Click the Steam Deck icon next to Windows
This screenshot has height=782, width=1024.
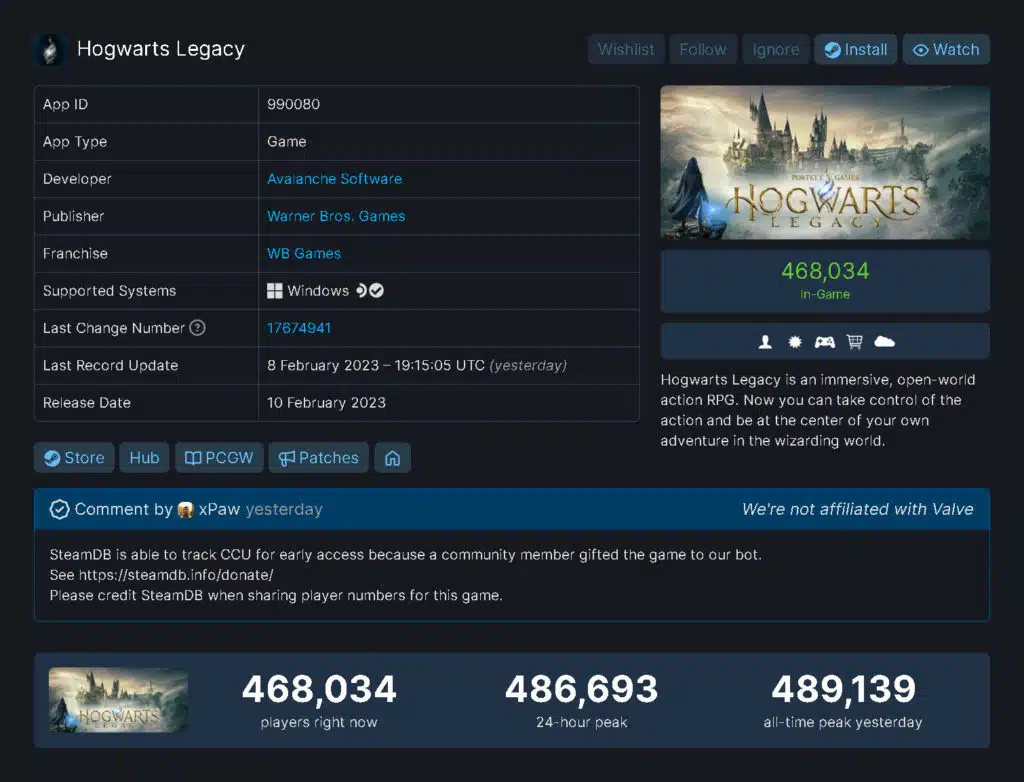[361, 291]
